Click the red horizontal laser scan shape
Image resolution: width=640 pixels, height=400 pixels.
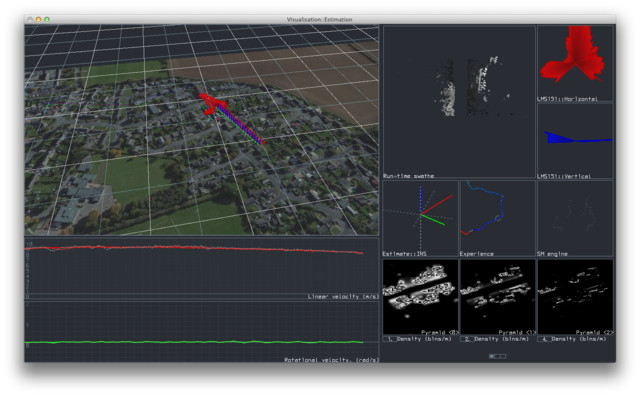click(575, 55)
